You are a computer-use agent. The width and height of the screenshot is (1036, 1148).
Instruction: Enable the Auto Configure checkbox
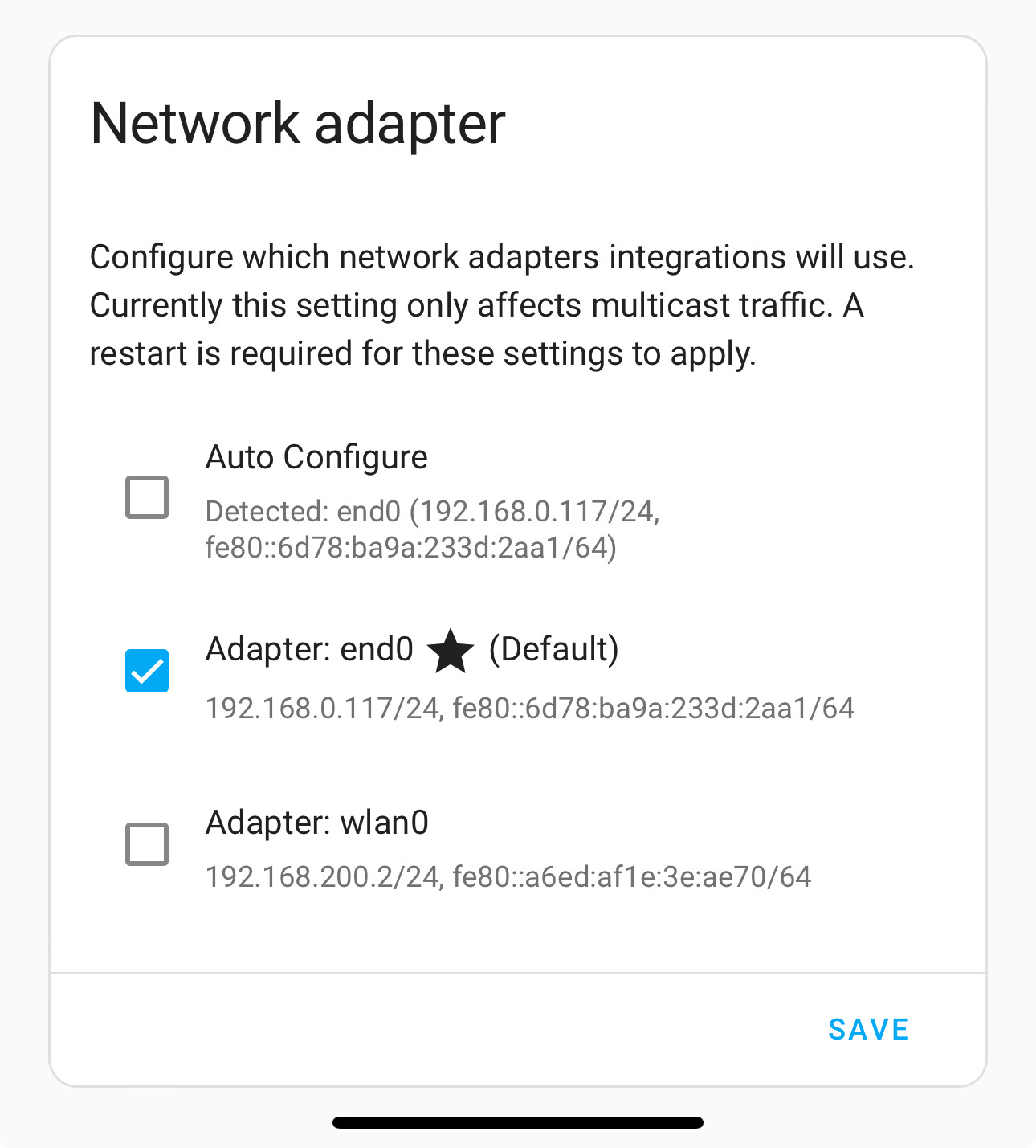pyautogui.click(x=147, y=497)
